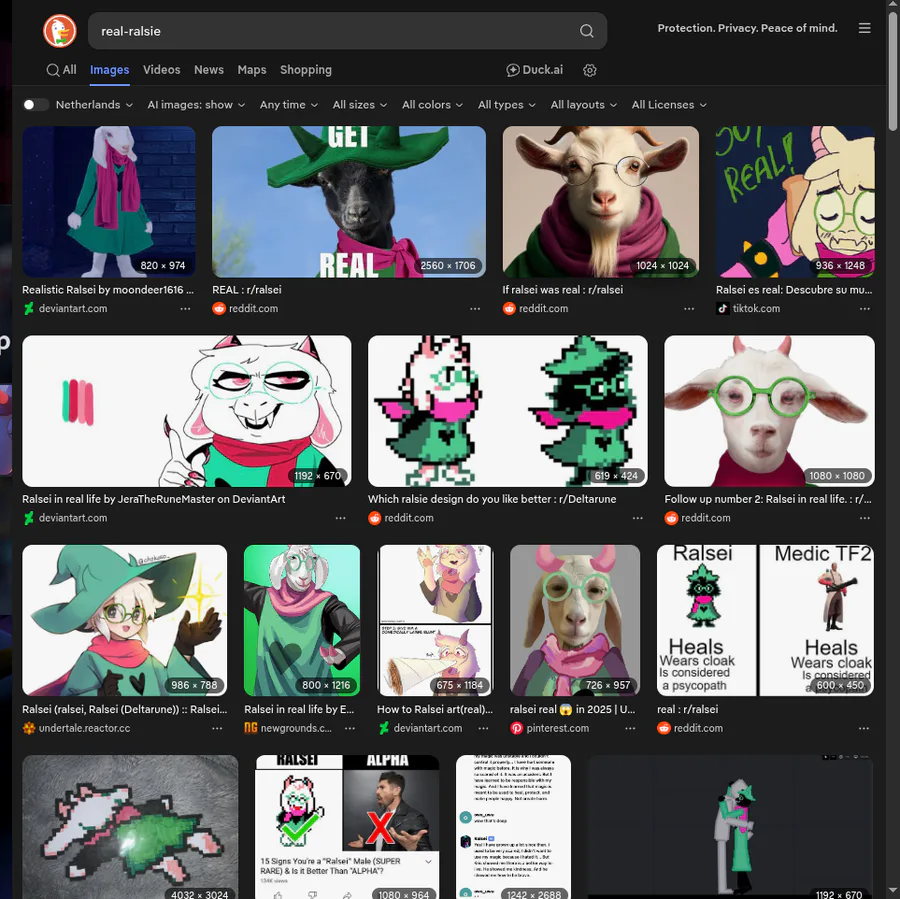The width and height of the screenshot is (900, 899).
Task: Click the search magnifier icon in search box
Action: coord(586,31)
